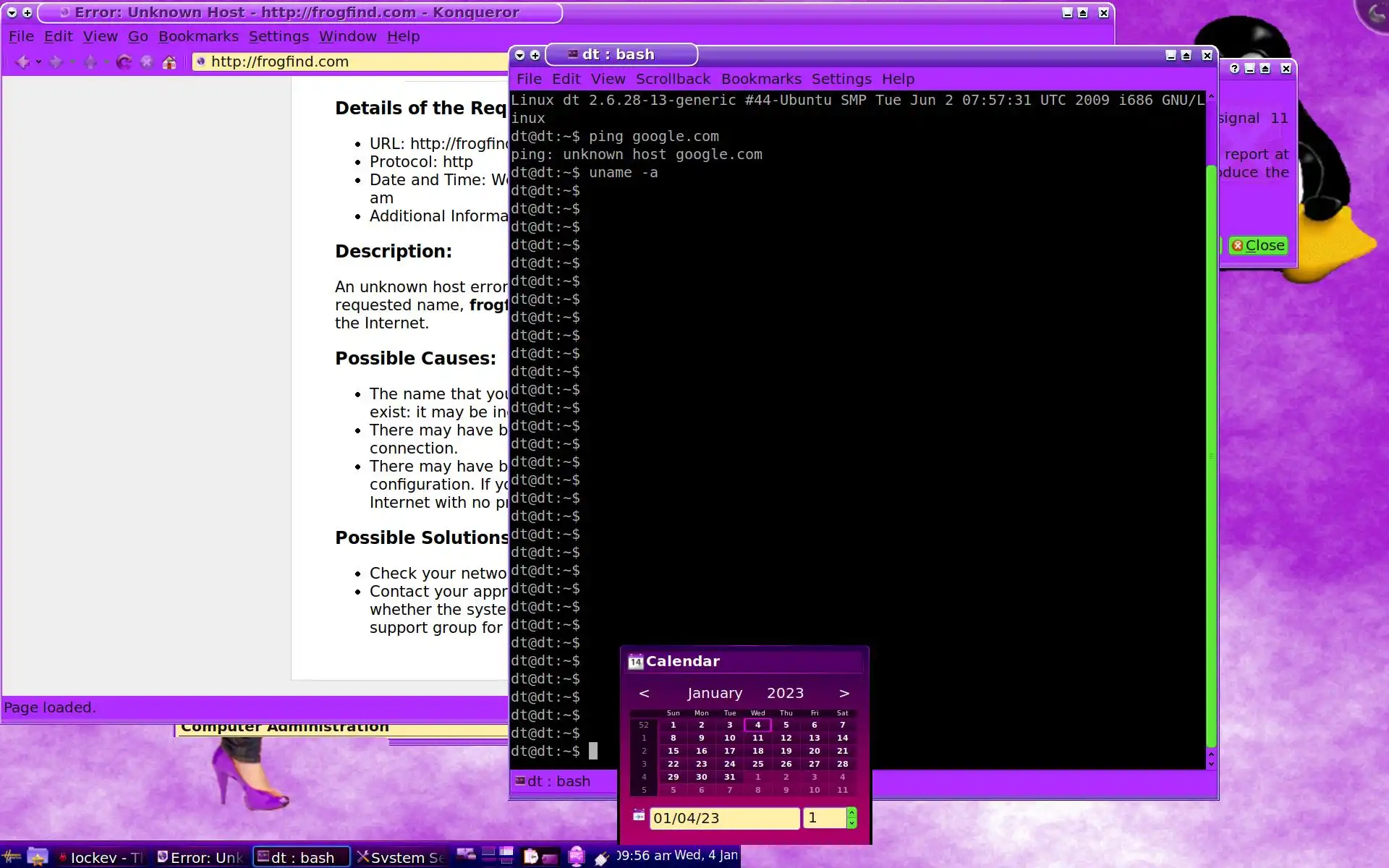
Task: Open the Back history dropdown arrow
Action: (x=38, y=62)
